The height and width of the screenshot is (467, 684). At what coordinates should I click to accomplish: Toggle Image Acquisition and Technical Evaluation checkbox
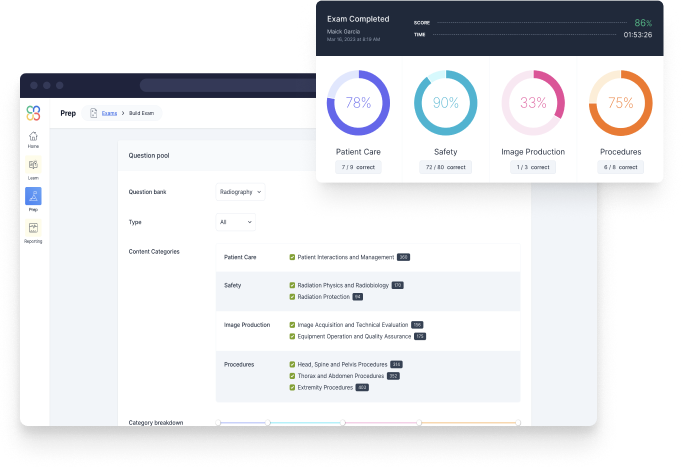292,325
